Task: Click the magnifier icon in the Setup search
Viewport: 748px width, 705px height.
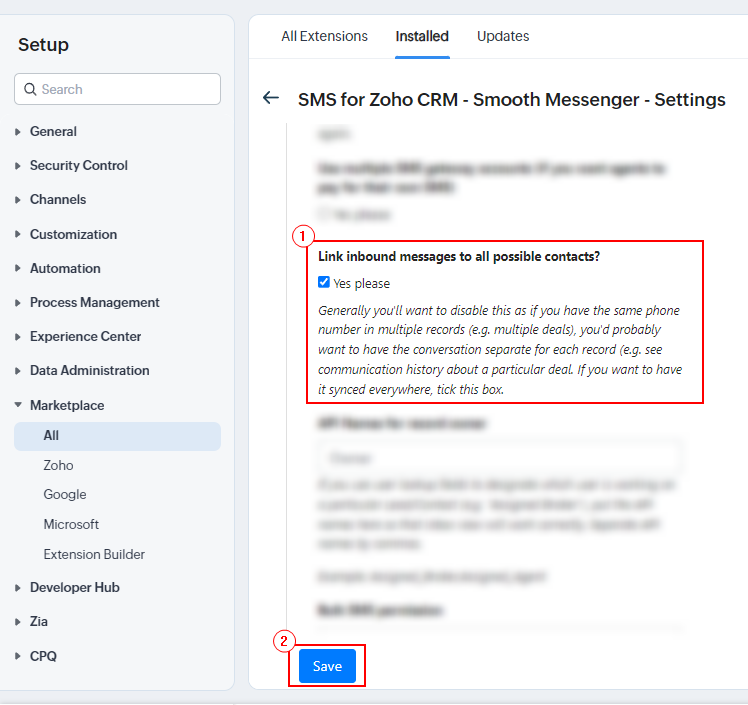Action: pyautogui.click(x=30, y=89)
